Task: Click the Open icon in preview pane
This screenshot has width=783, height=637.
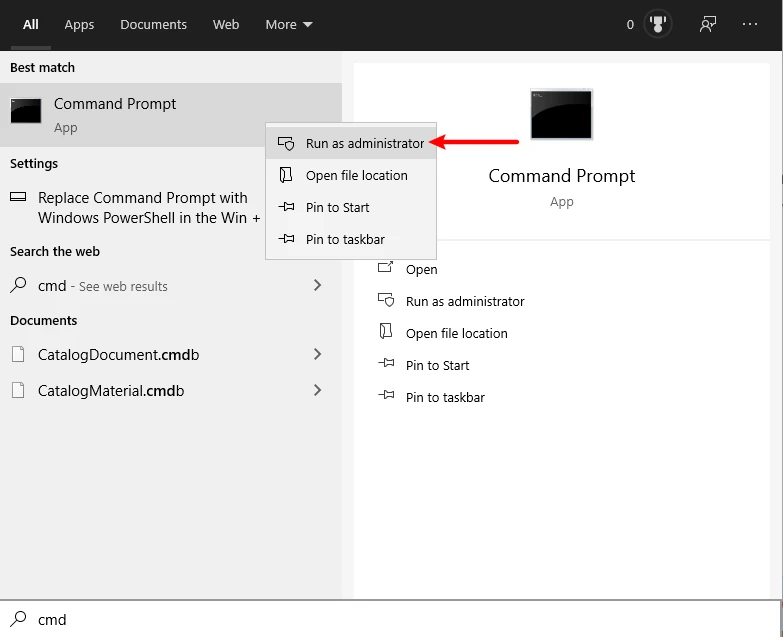Action: 386,267
